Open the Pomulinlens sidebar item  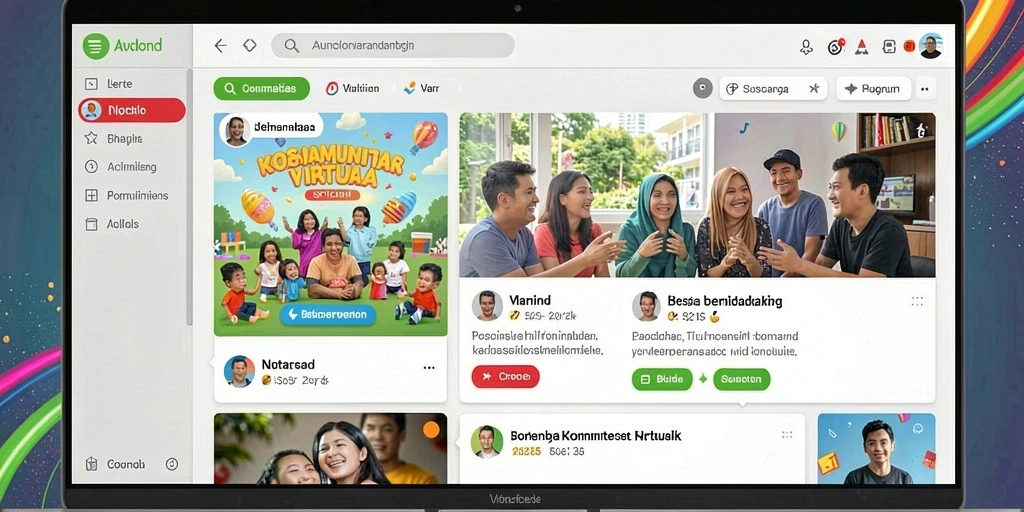pyautogui.click(x=131, y=195)
